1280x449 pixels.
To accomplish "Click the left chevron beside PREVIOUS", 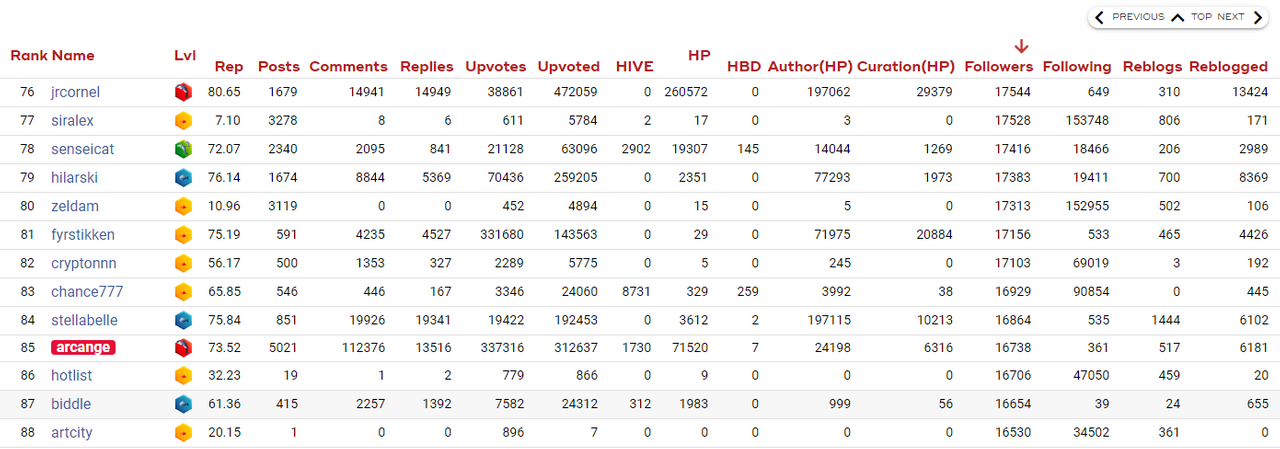I will click(1099, 17).
